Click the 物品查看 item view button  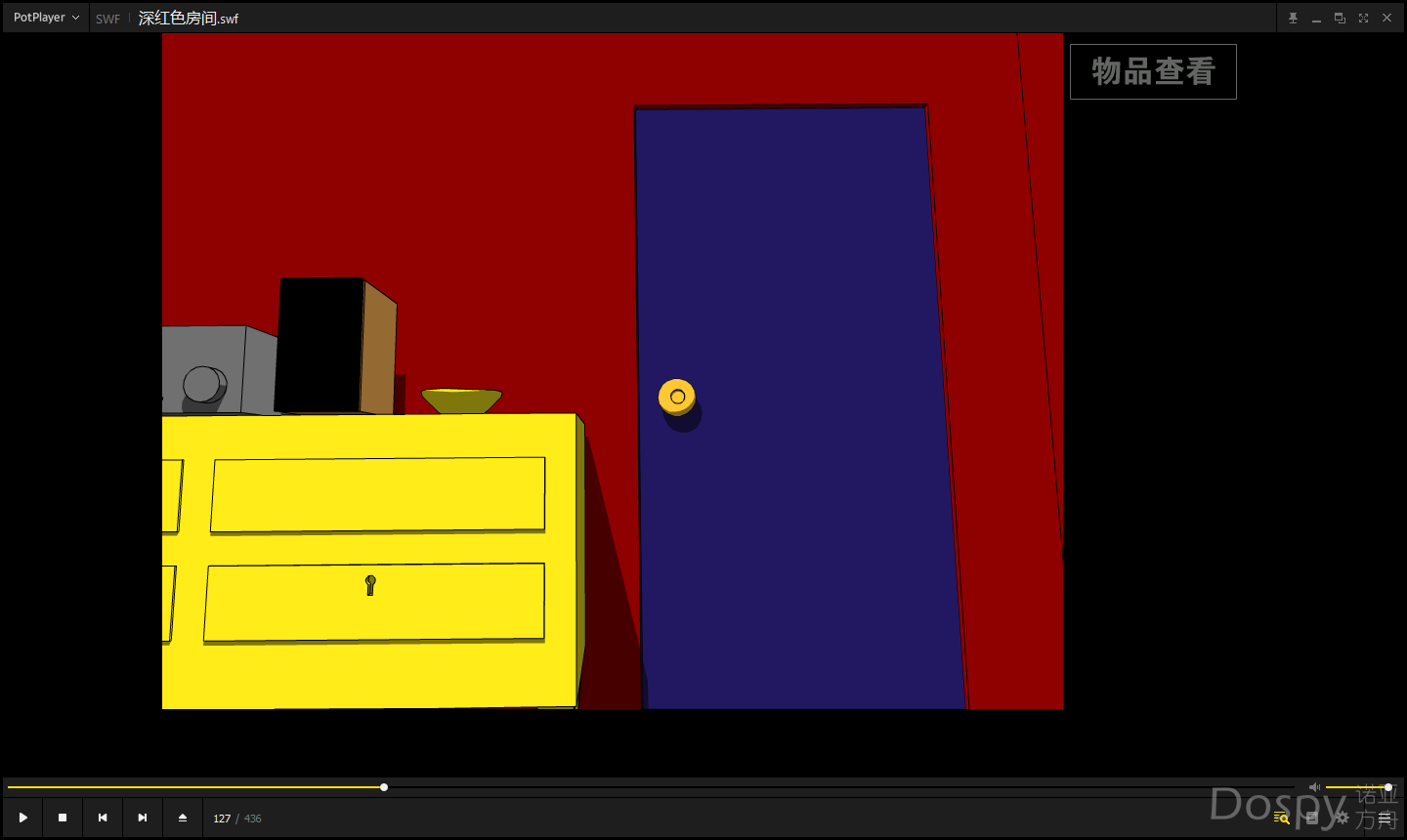pos(1153,71)
